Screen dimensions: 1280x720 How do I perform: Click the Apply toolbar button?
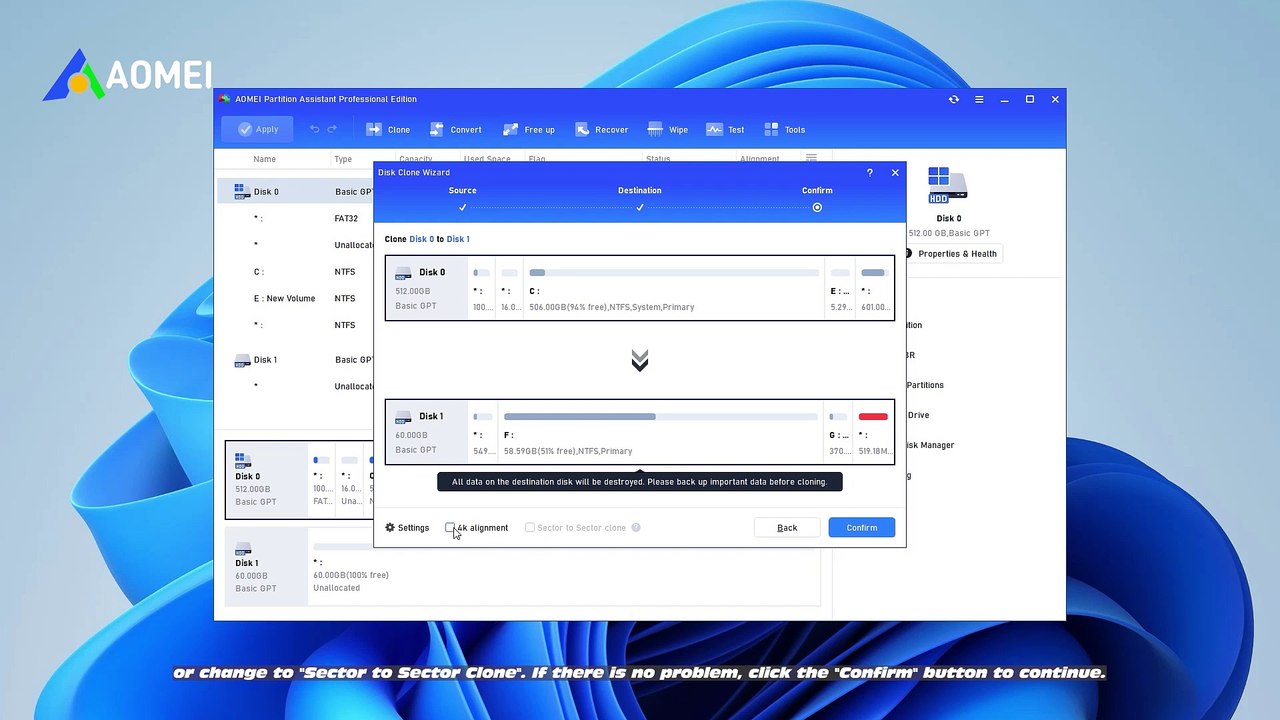click(257, 129)
